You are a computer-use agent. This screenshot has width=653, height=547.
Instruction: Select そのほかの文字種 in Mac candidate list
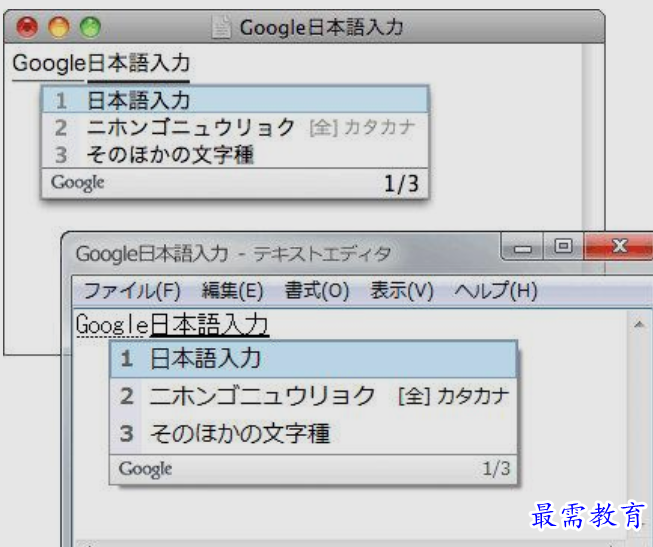tap(235, 154)
